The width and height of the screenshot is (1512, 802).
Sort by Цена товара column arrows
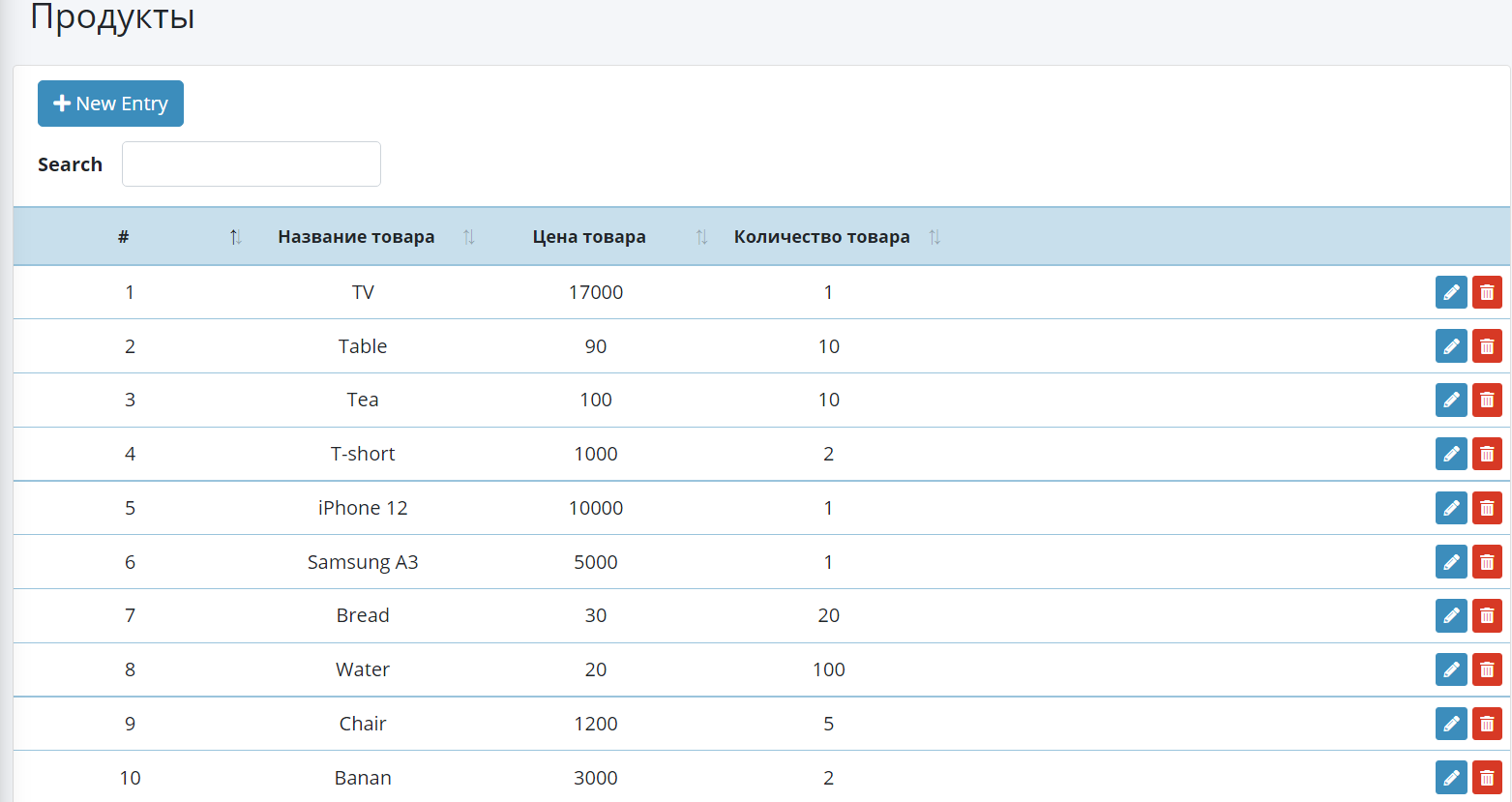(701, 237)
